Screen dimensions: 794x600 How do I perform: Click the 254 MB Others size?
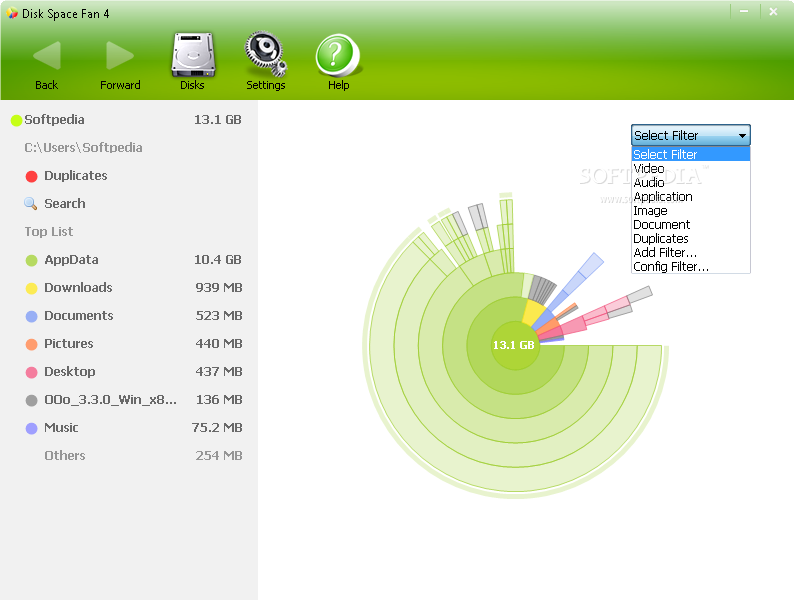(219, 456)
